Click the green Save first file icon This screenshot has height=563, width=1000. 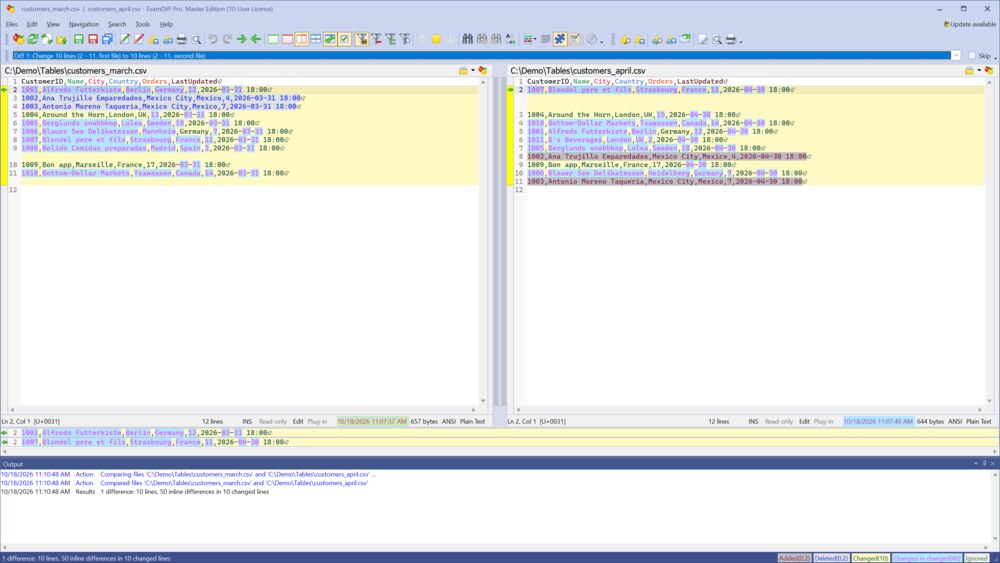(78, 40)
